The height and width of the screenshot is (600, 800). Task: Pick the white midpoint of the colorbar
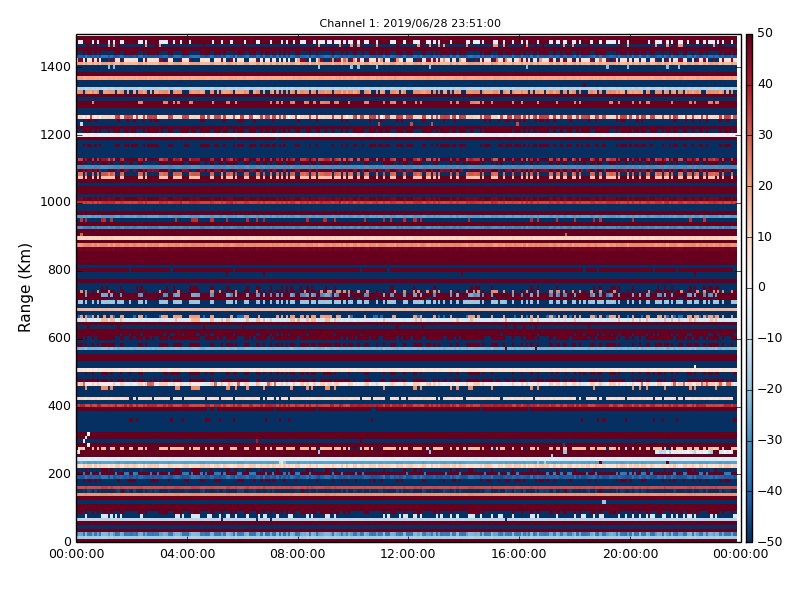(x=749, y=288)
